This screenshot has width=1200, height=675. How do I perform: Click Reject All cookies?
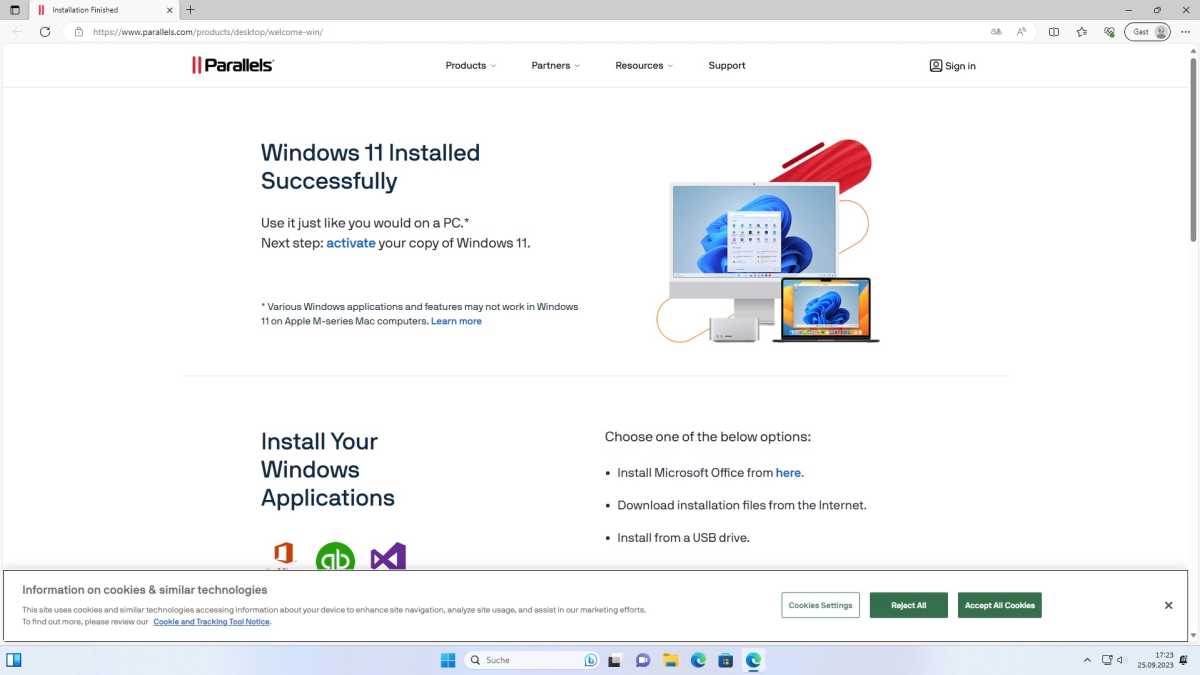[909, 605]
